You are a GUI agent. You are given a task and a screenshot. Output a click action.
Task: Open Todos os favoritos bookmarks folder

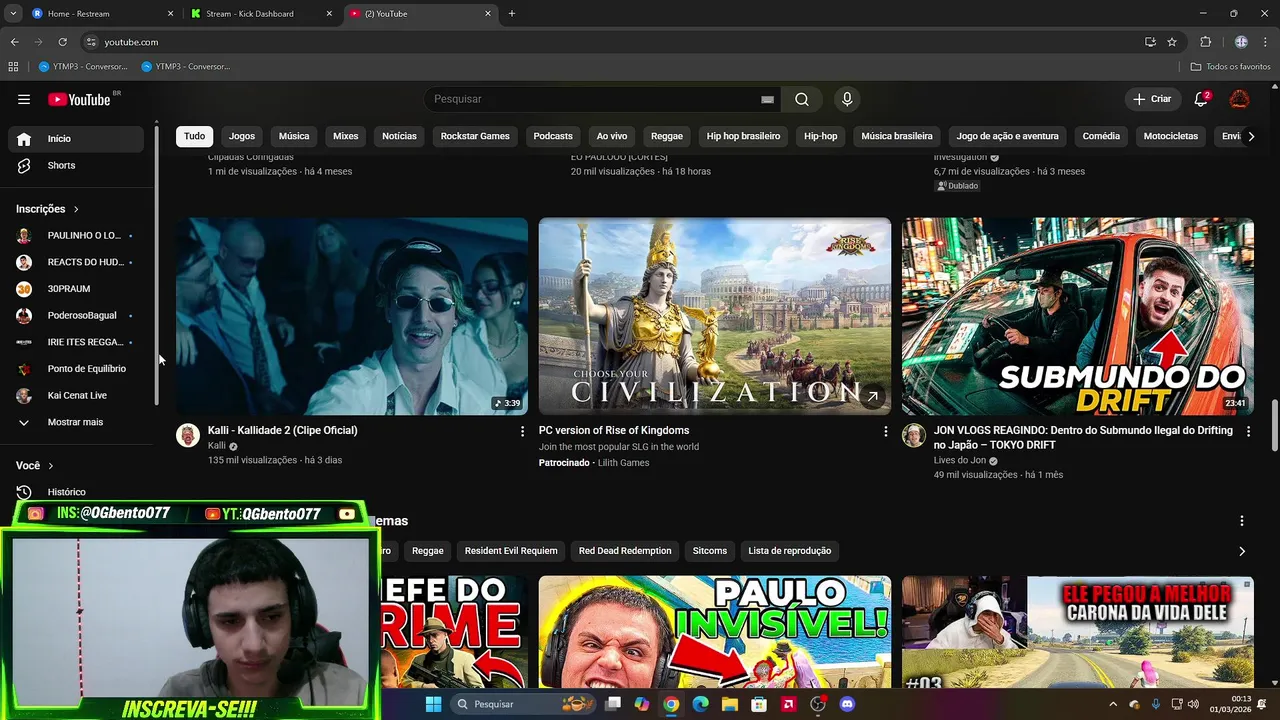click(x=1231, y=67)
